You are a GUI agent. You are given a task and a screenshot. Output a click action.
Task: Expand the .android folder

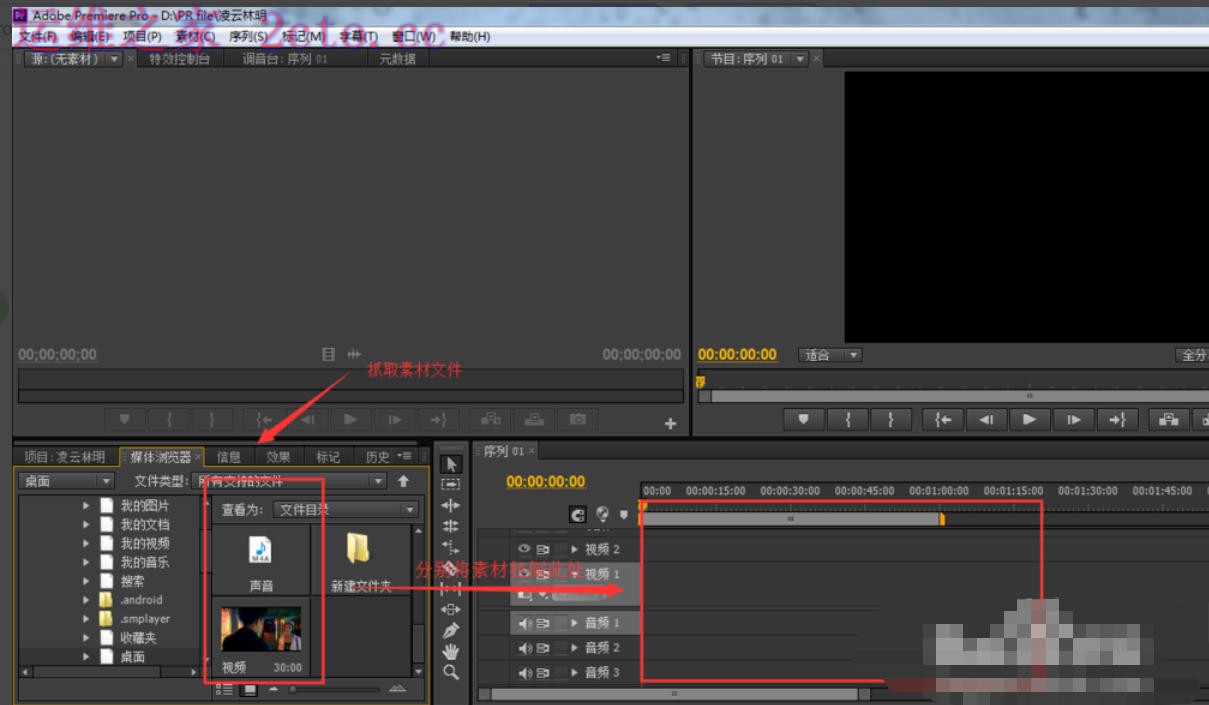pyautogui.click(x=87, y=600)
